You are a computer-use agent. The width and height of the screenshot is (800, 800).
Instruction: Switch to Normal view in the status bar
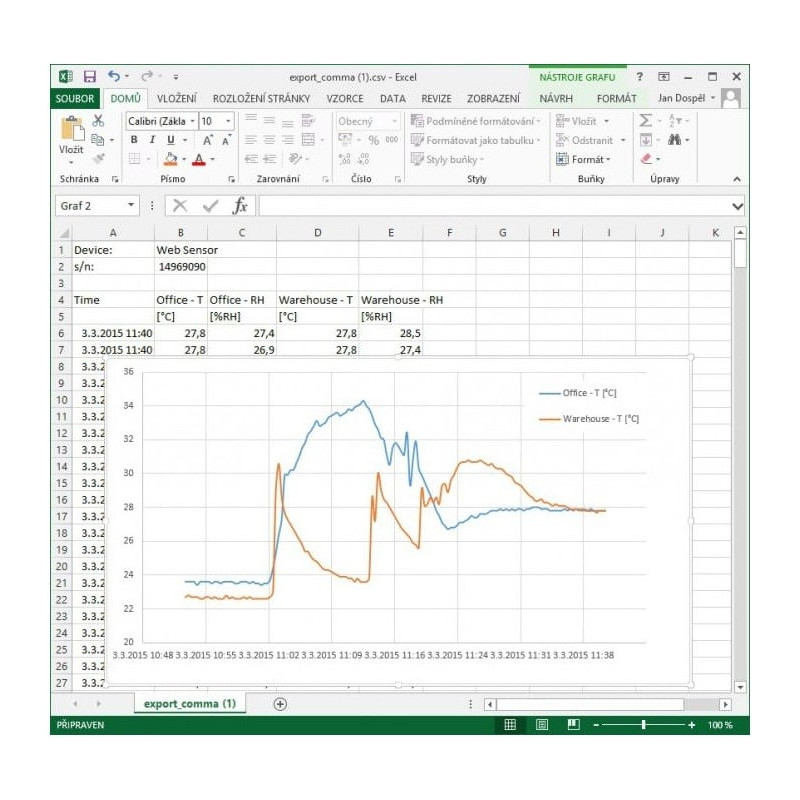510,723
